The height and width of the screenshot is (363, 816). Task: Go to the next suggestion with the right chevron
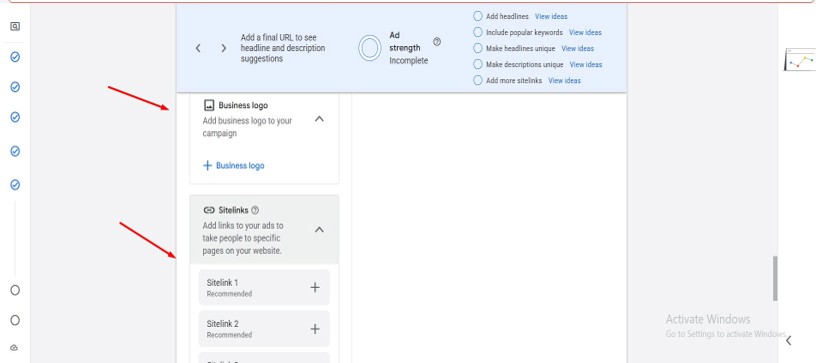(224, 48)
